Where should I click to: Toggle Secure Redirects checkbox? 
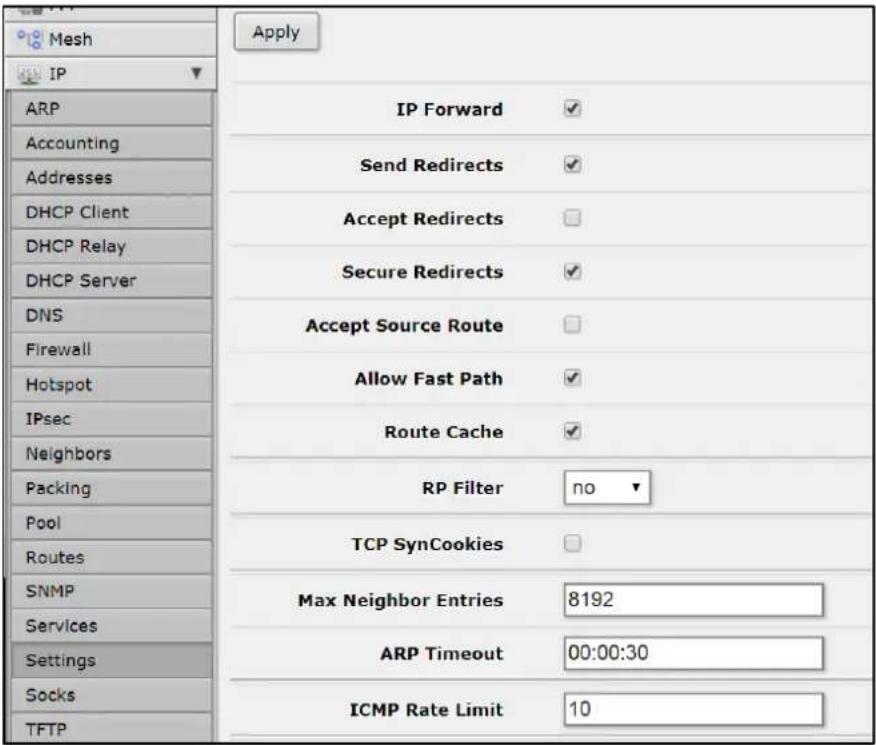(x=572, y=271)
